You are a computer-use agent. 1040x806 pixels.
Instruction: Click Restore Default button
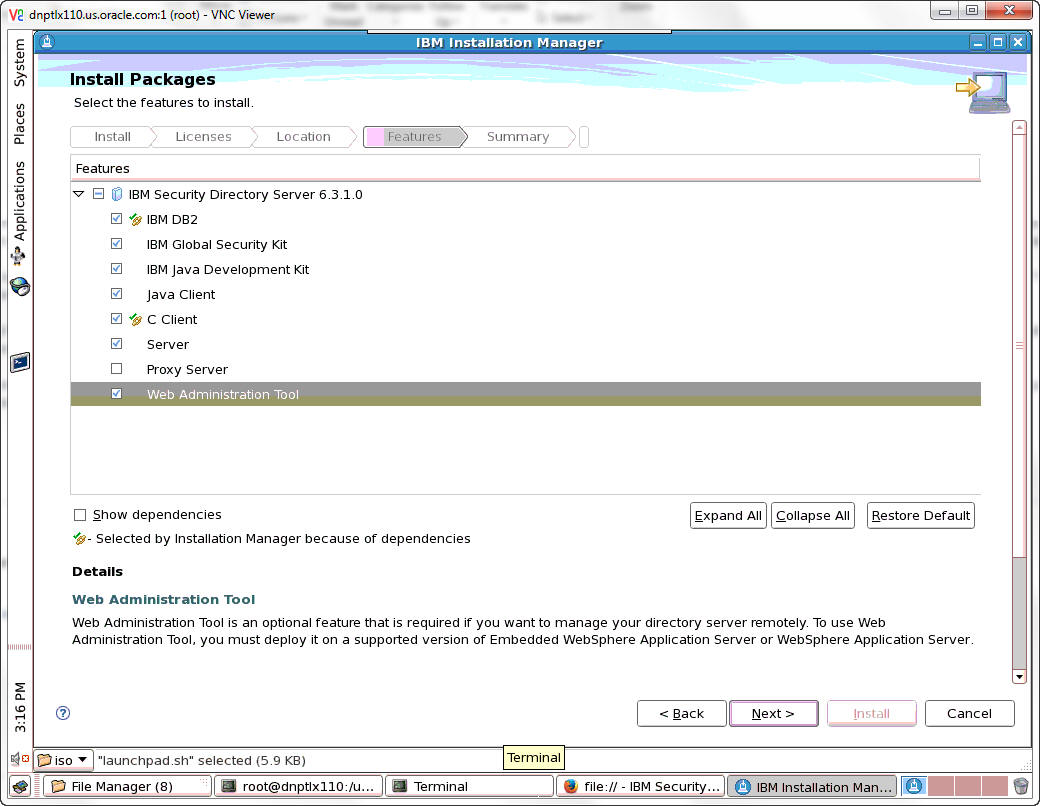(x=921, y=515)
